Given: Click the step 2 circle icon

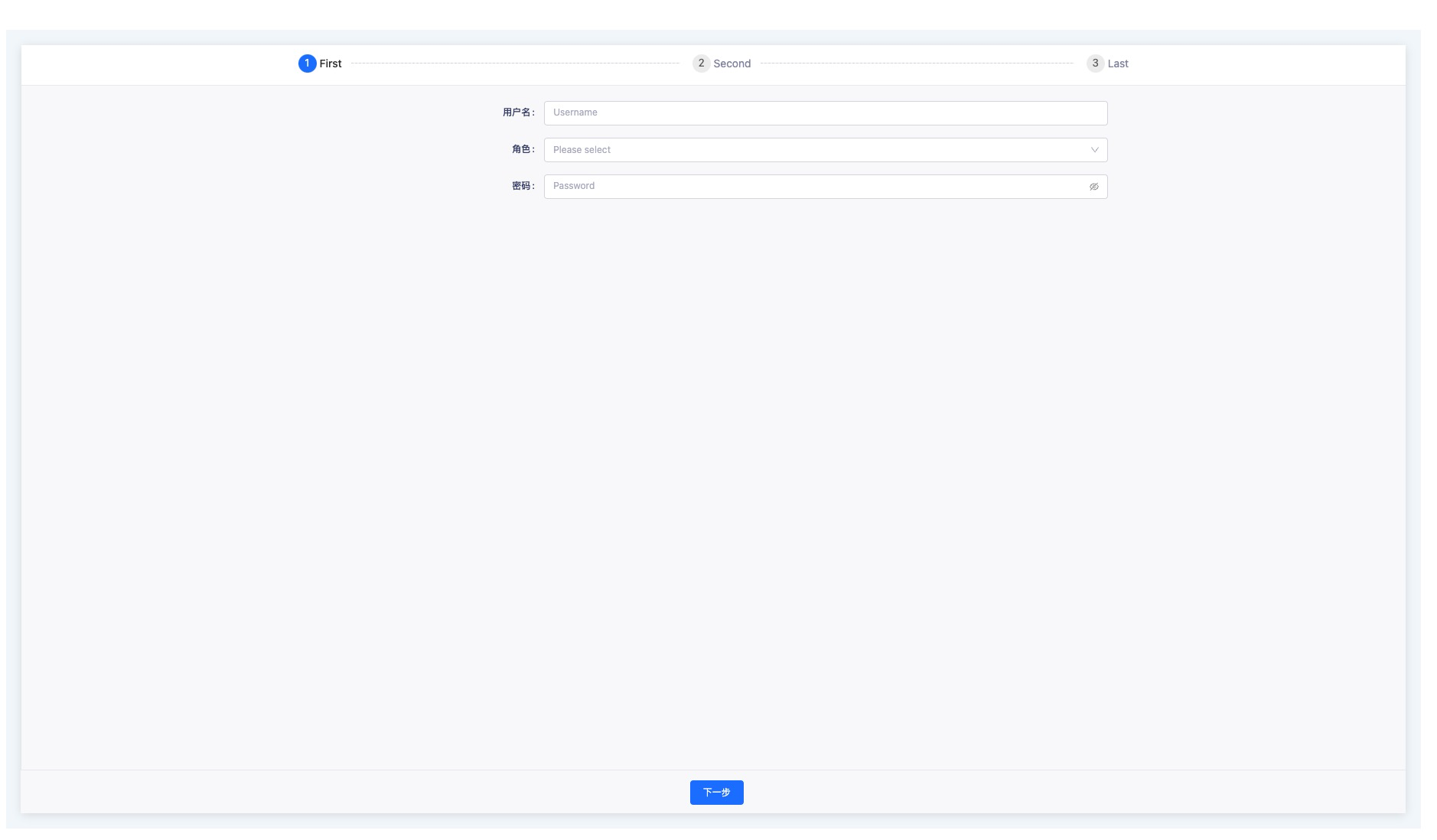Looking at the screenshot, I should (x=701, y=63).
